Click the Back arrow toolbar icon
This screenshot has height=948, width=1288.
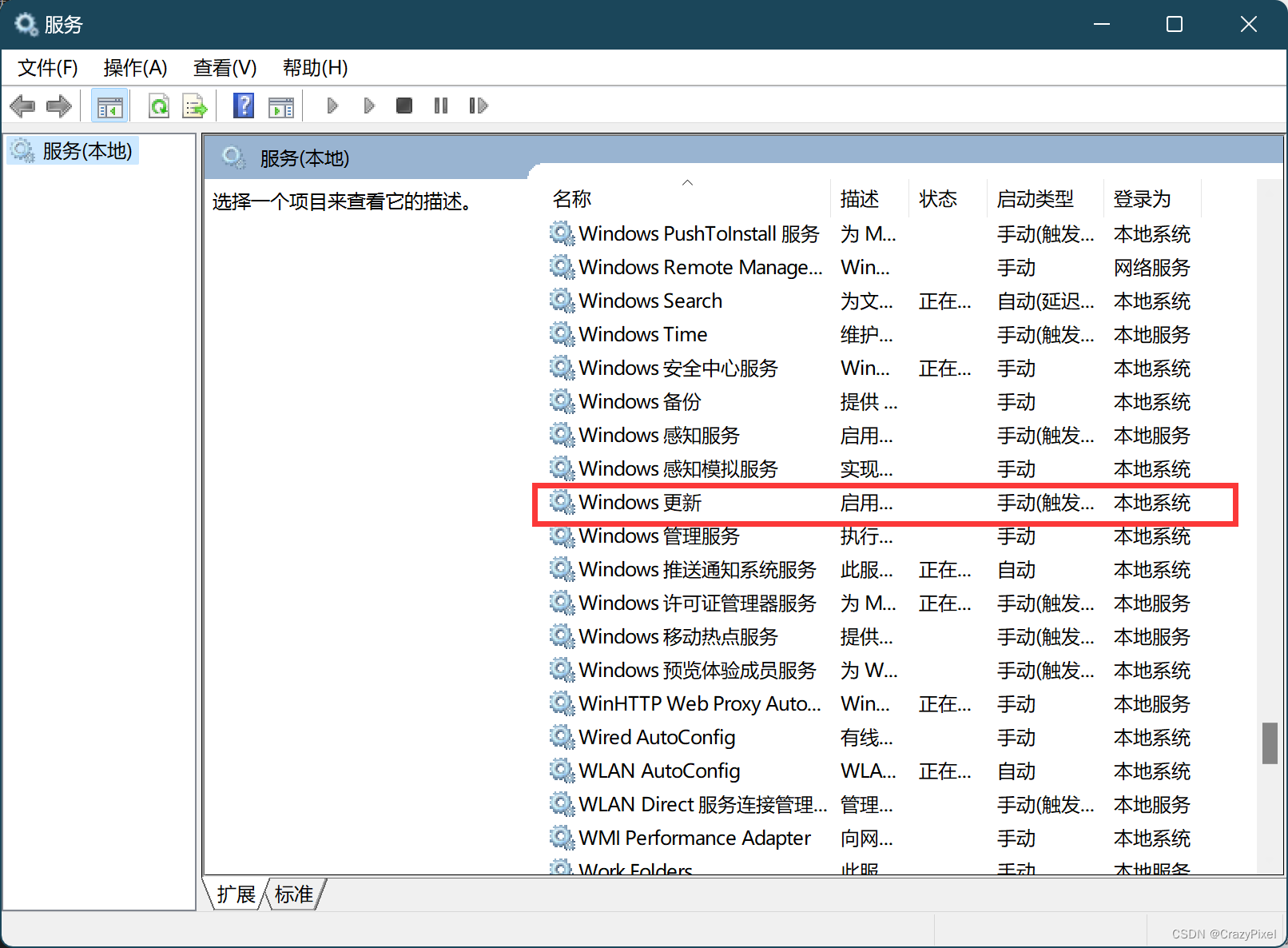click(22, 106)
